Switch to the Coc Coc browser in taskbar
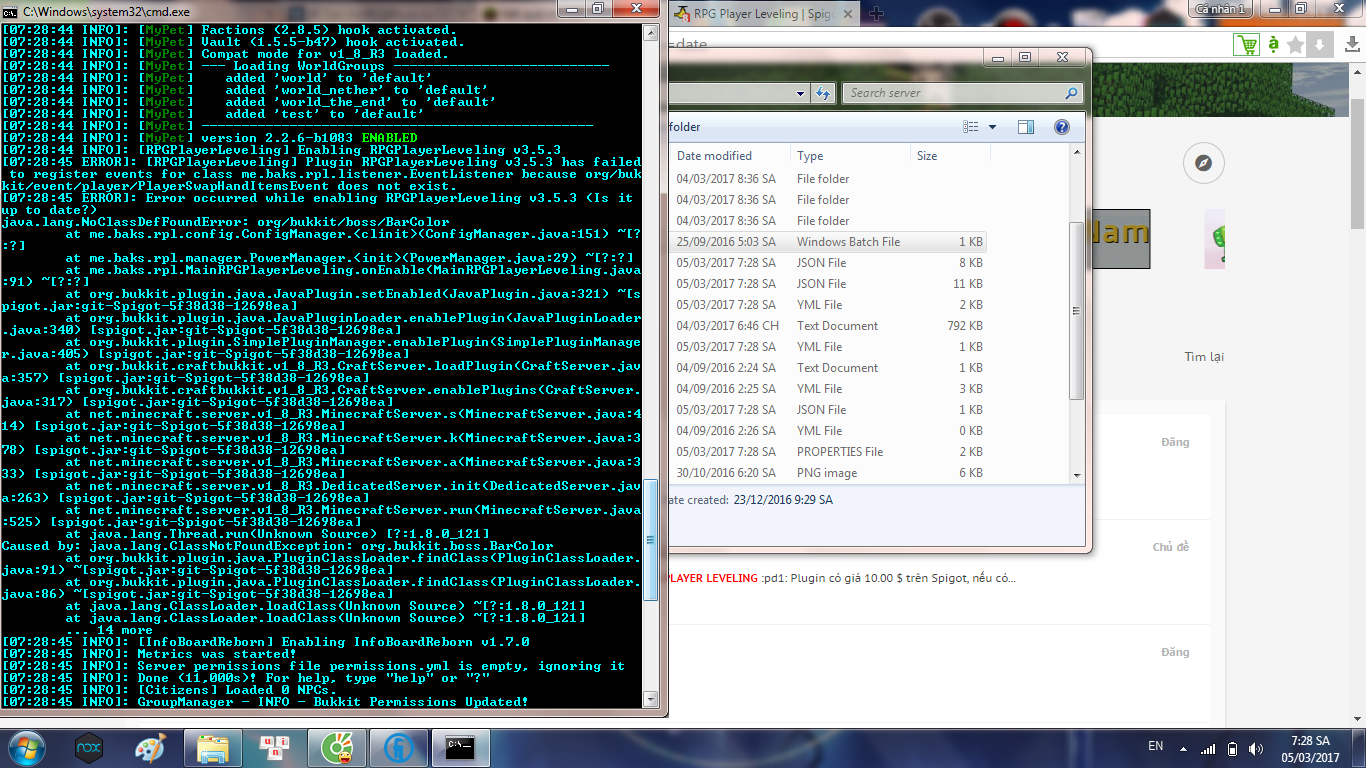 337,747
